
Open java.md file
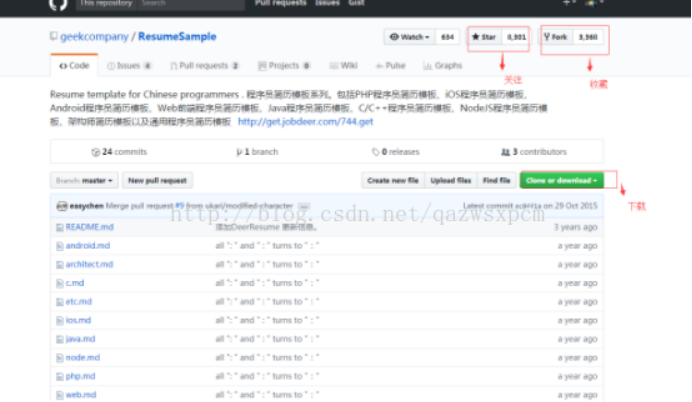[80, 339]
